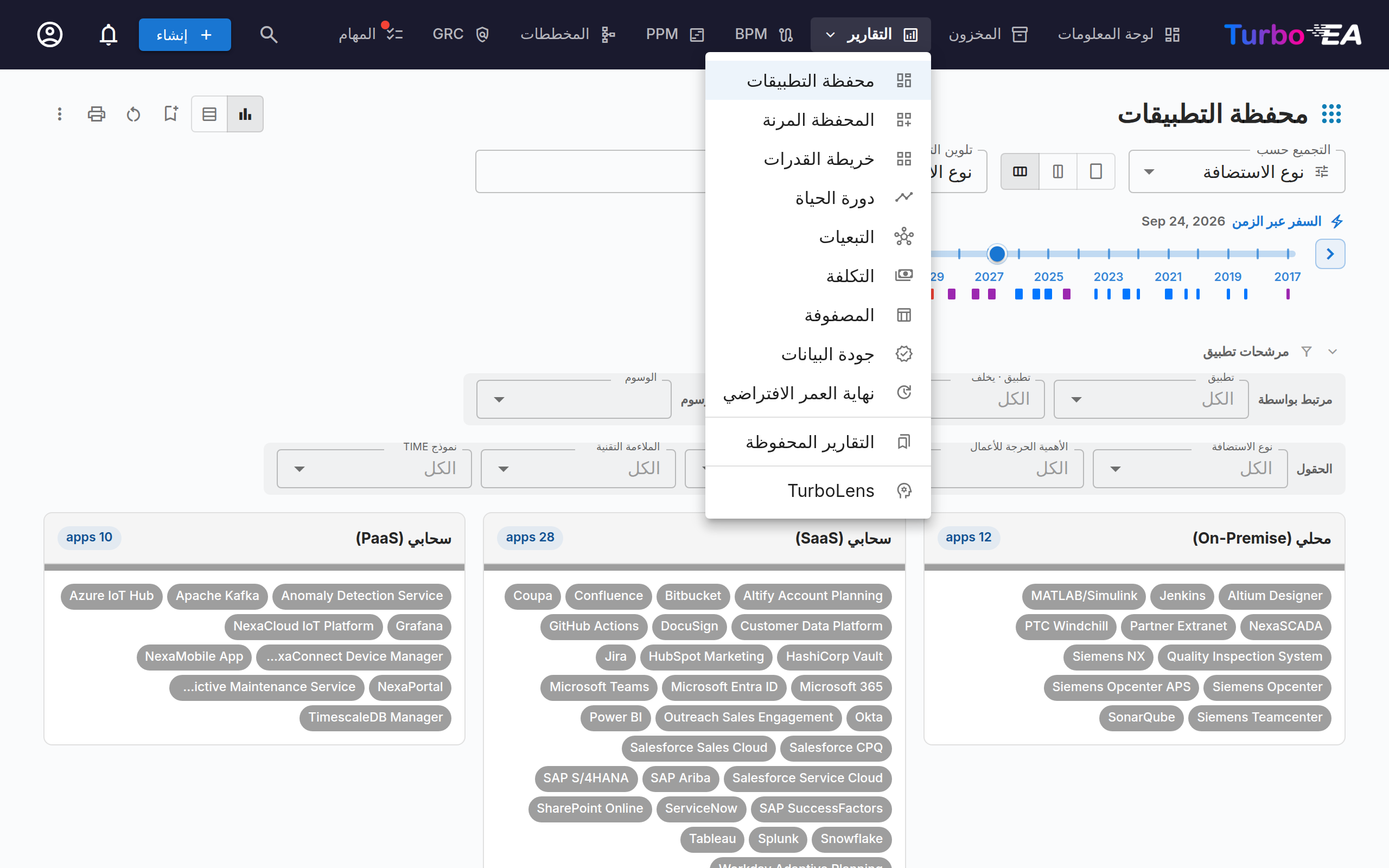Click the السفر عبر الزمن link

[1277, 221]
